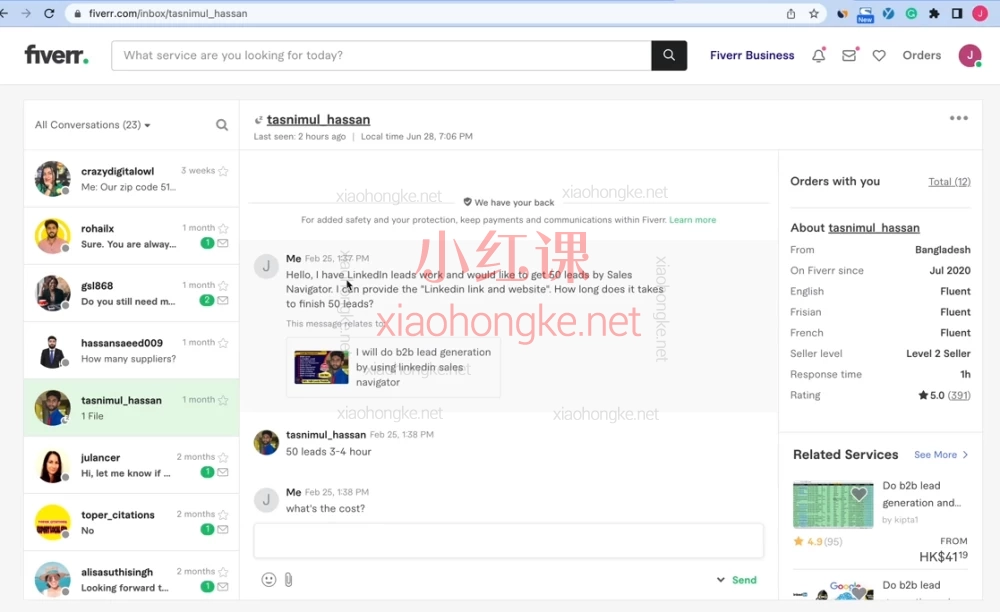Click the browser address bar URL

point(168,13)
